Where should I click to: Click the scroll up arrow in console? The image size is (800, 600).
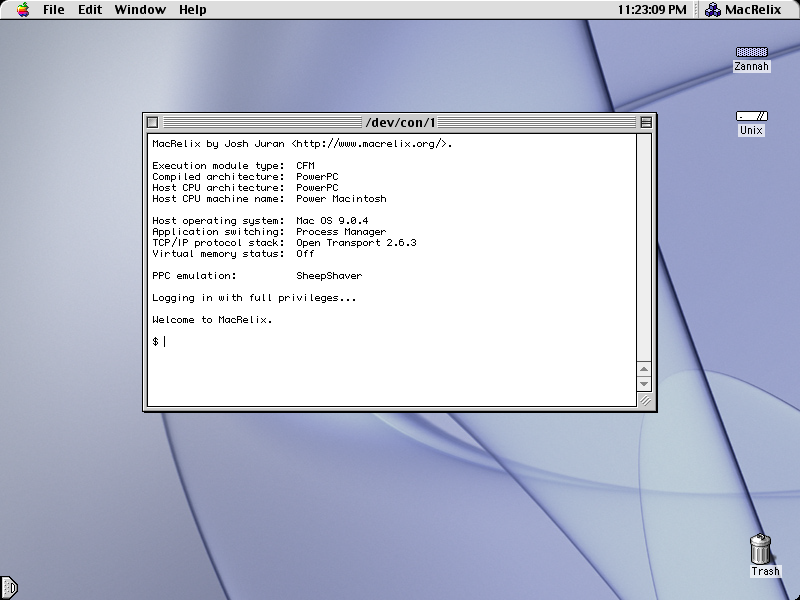[644, 369]
